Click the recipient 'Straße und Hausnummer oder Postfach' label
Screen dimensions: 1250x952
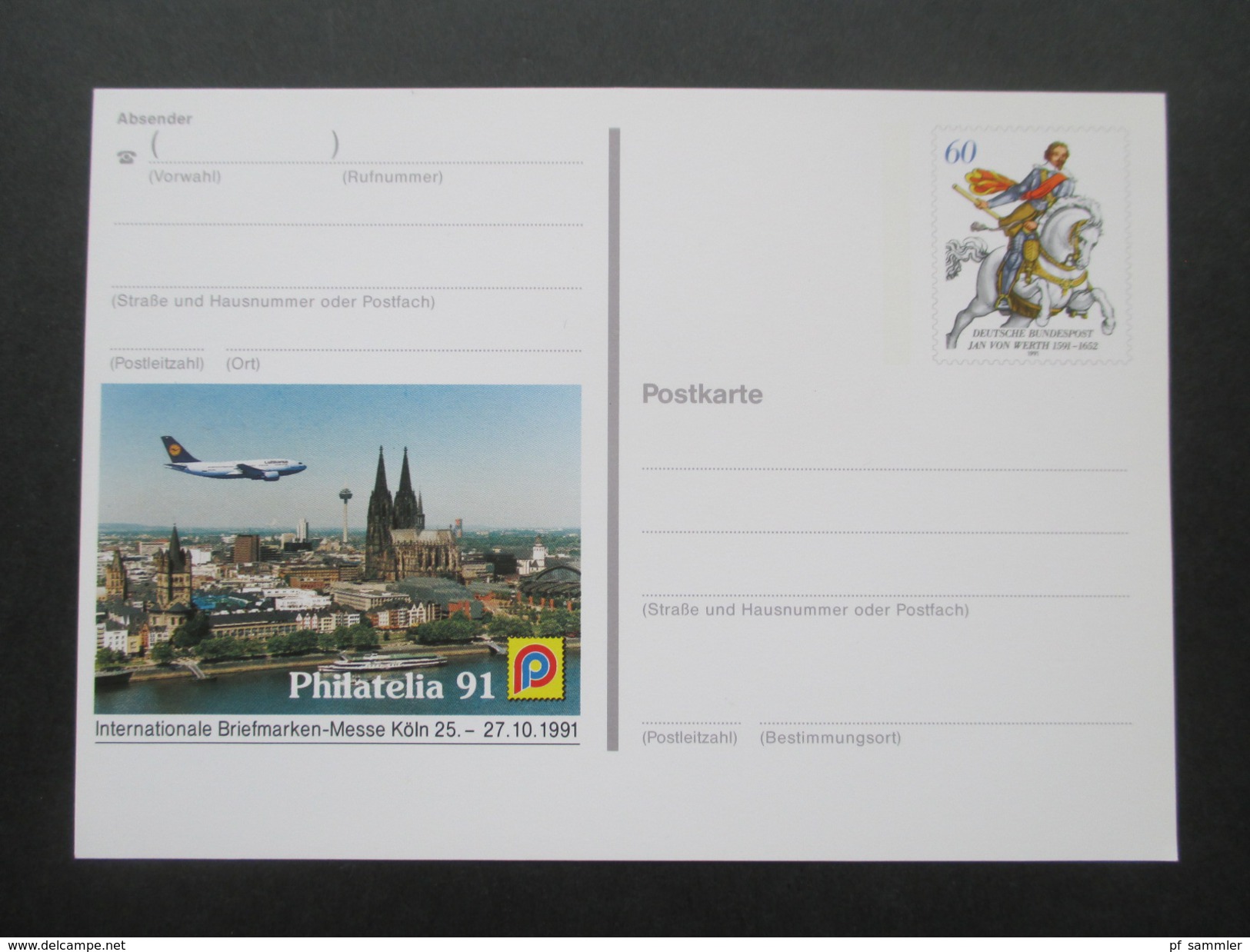click(x=805, y=610)
